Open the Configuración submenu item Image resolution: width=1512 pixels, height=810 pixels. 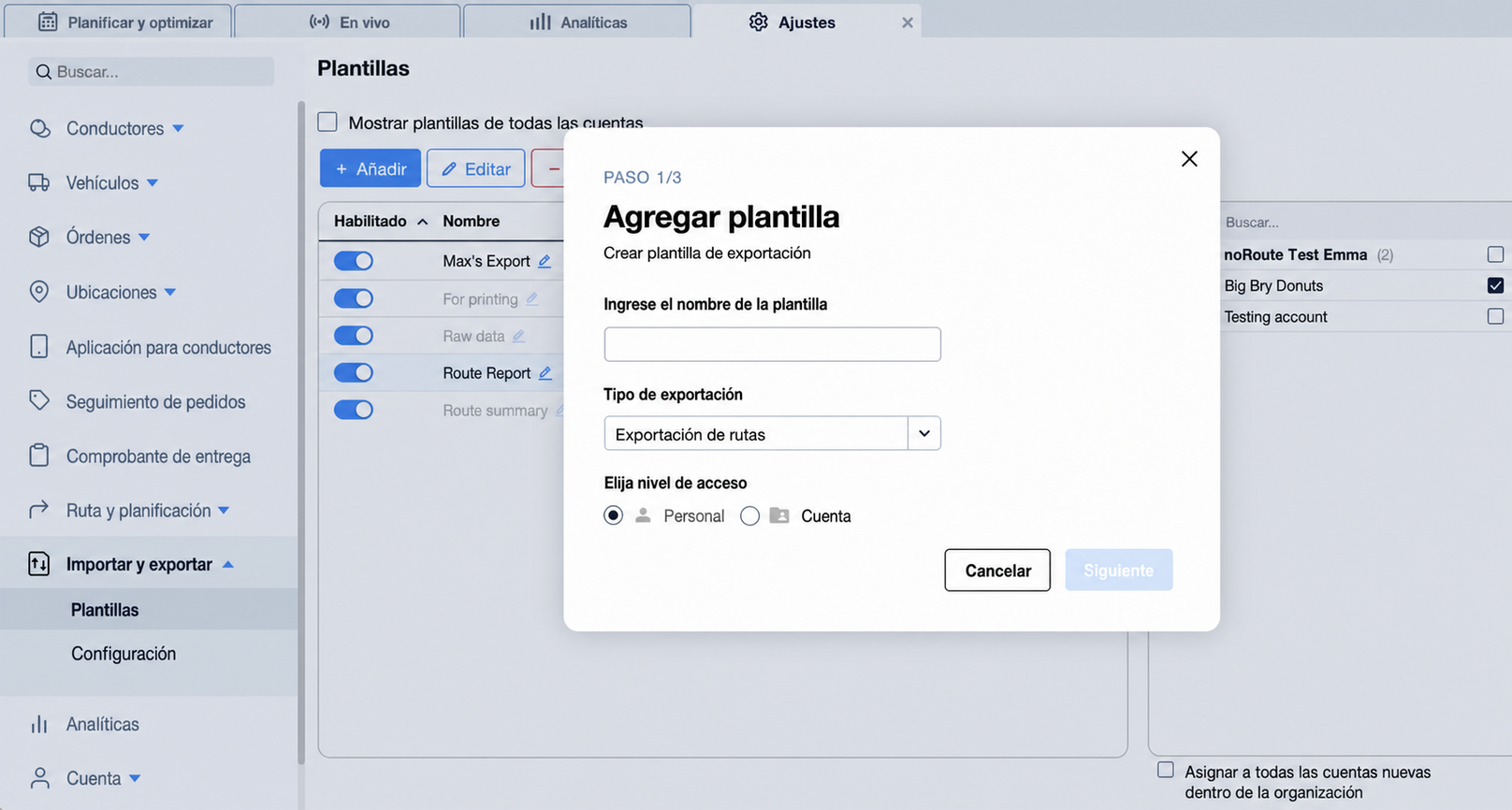click(x=124, y=653)
